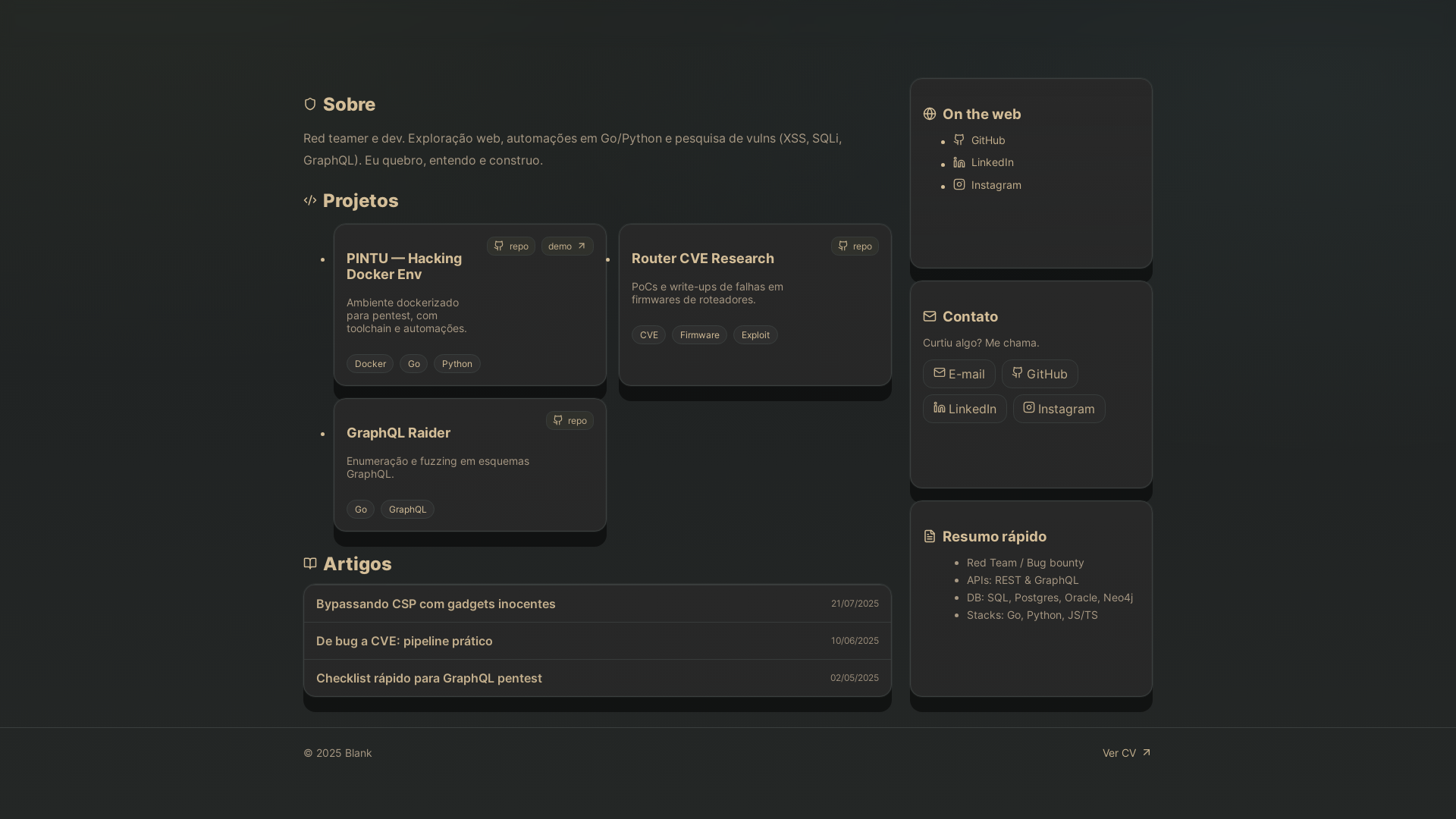
Task: Click the Exploit tag on Router card
Action: click(x=755, y=335)
